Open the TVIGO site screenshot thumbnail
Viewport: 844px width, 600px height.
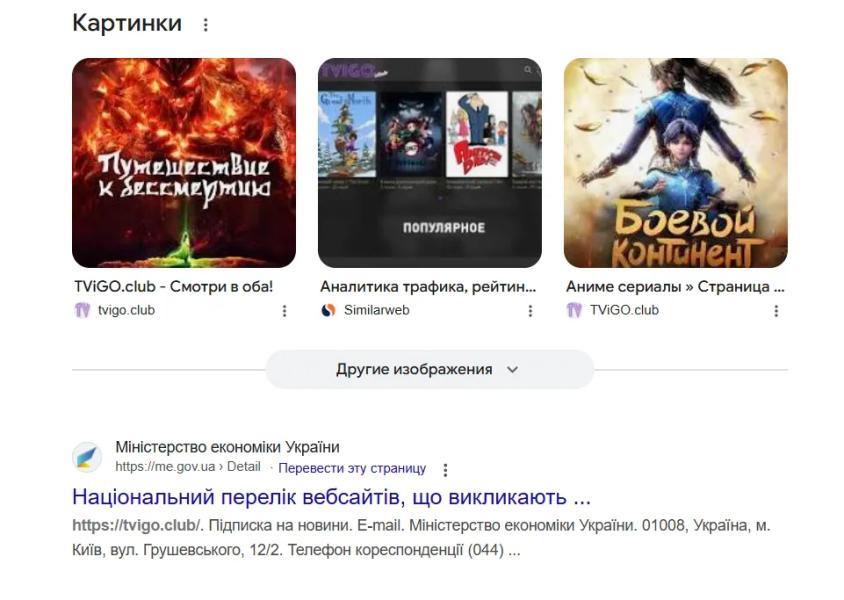point(430,163)
